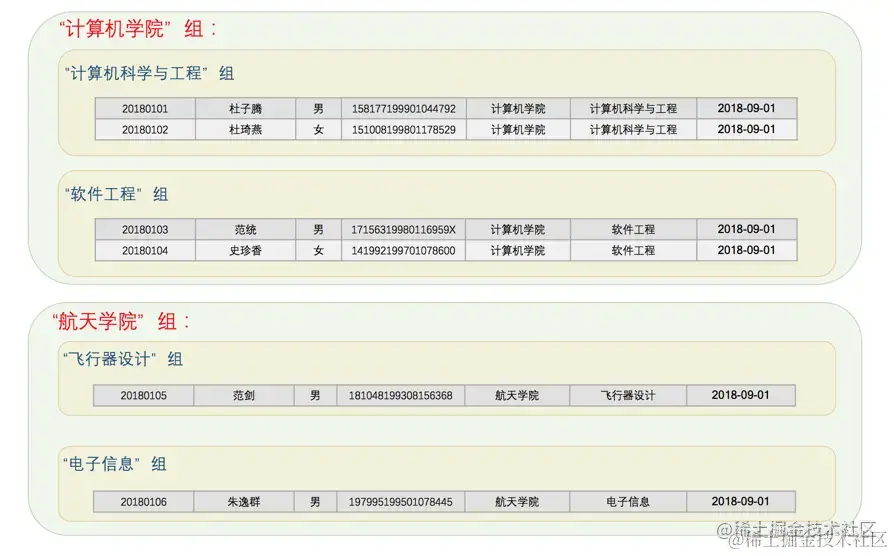Click 计算机学院 cell in 杜琦燕 row

(518, 129)
